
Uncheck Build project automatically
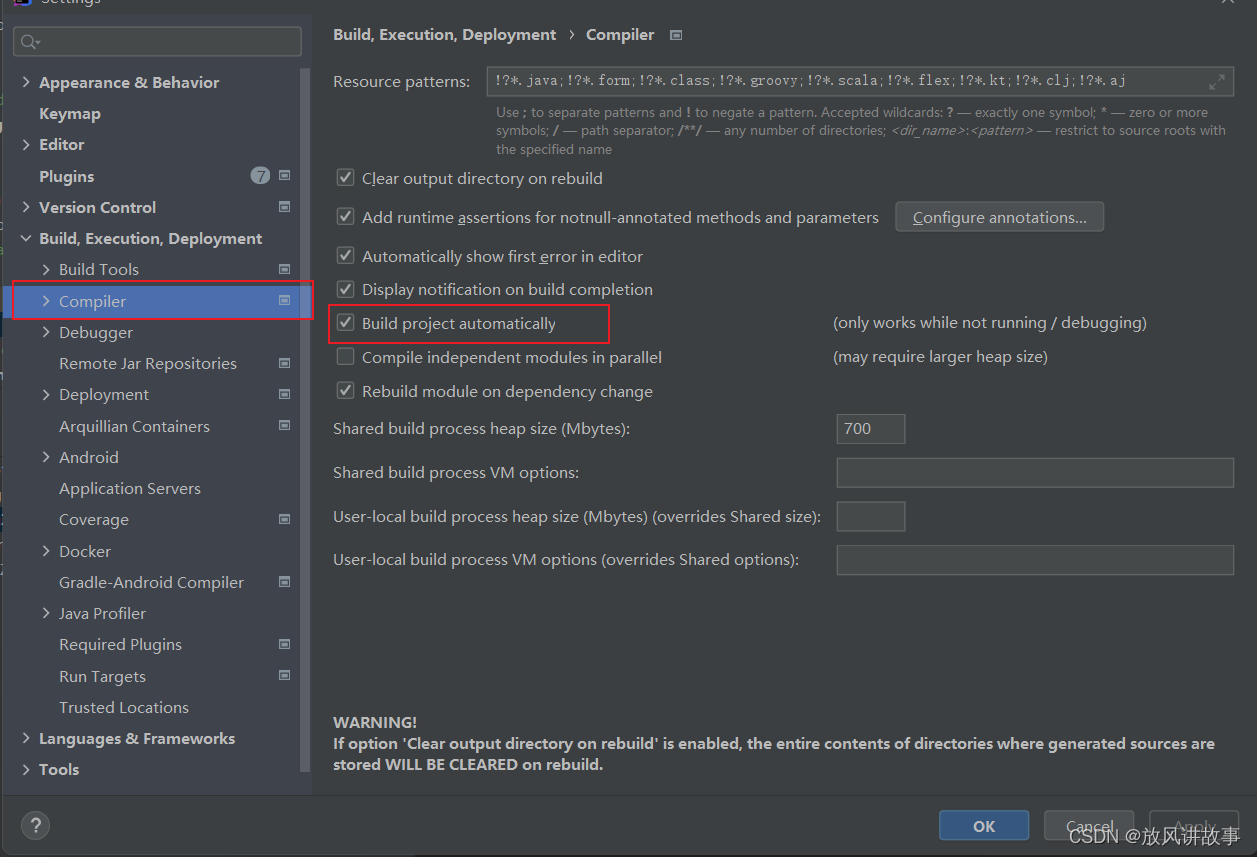point(345,323)
